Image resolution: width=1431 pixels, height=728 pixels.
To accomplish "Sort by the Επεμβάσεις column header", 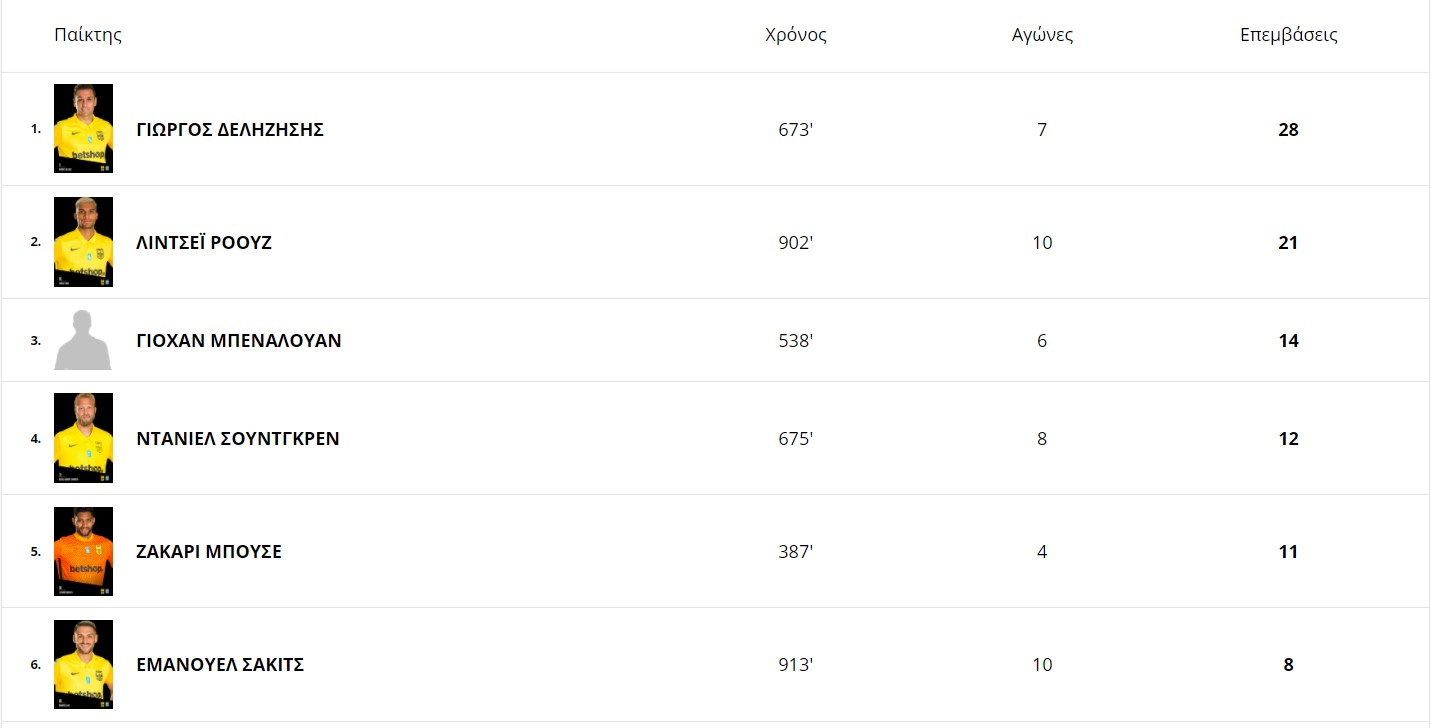I will point(1289,35).
